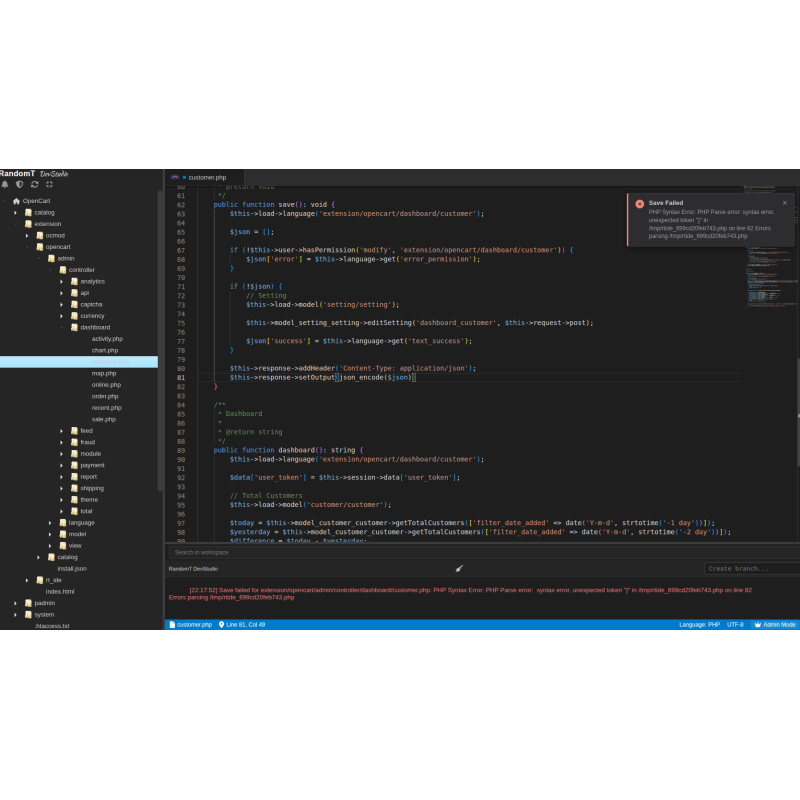Click the notifications bell icon
Screen dimensions: 800x800
5,184
